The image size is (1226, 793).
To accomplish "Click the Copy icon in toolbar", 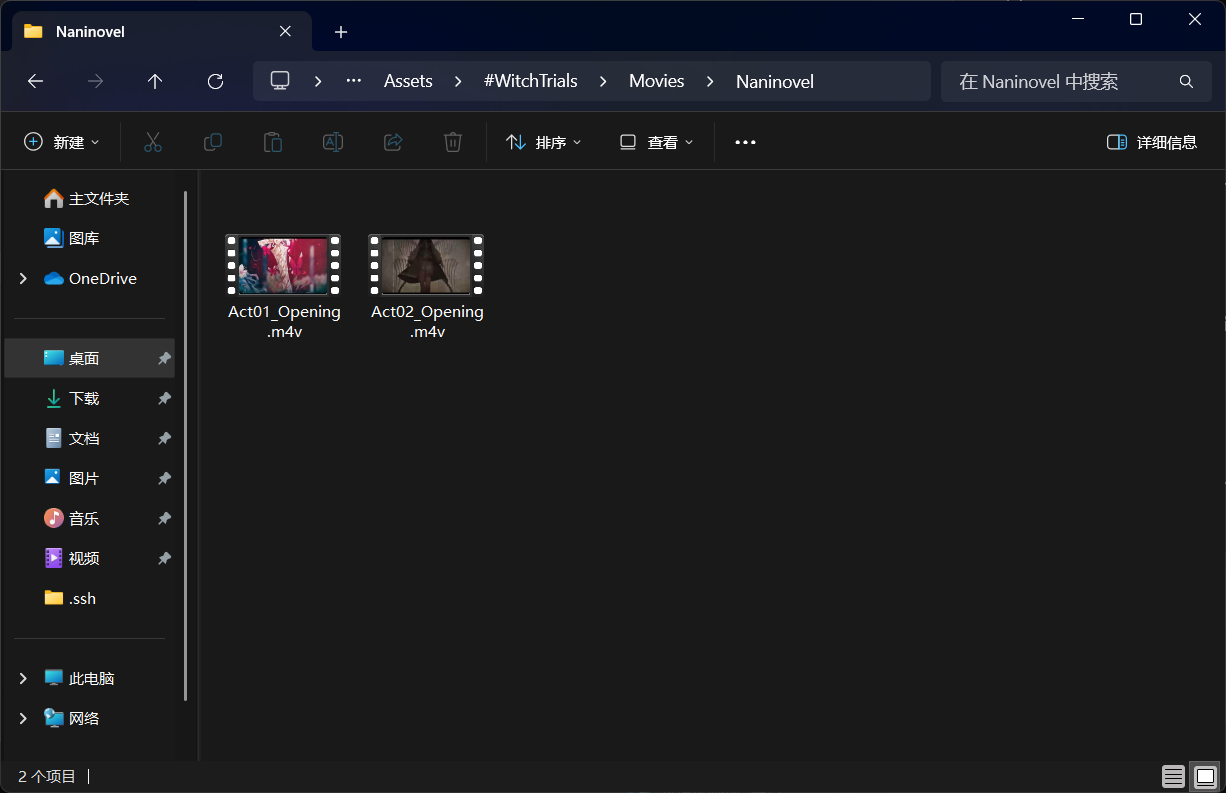I will (x=213, y=142).
